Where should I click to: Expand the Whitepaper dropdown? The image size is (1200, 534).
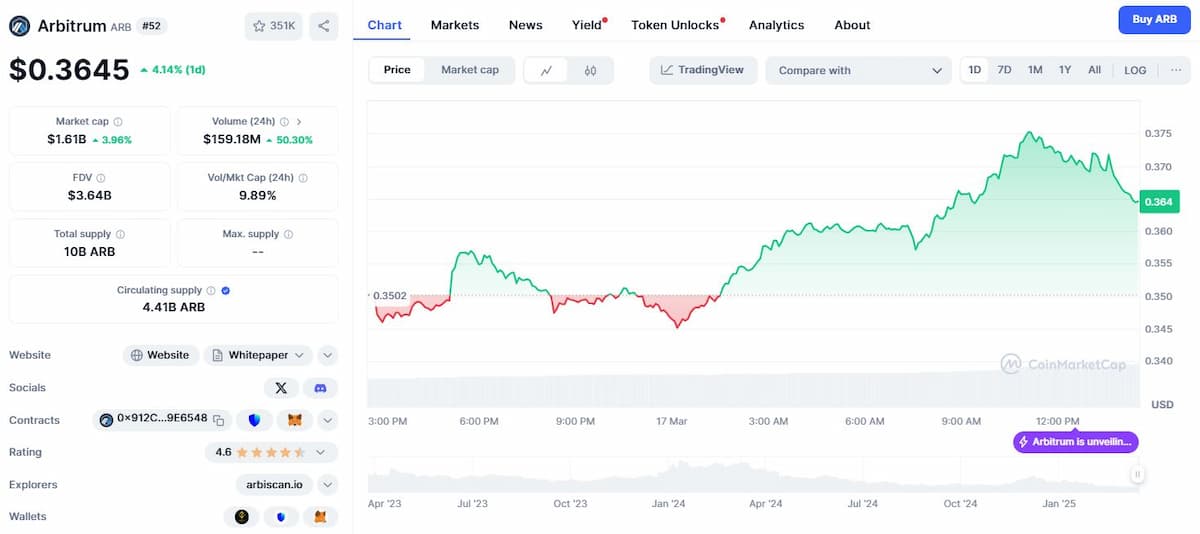pos(258,355)
